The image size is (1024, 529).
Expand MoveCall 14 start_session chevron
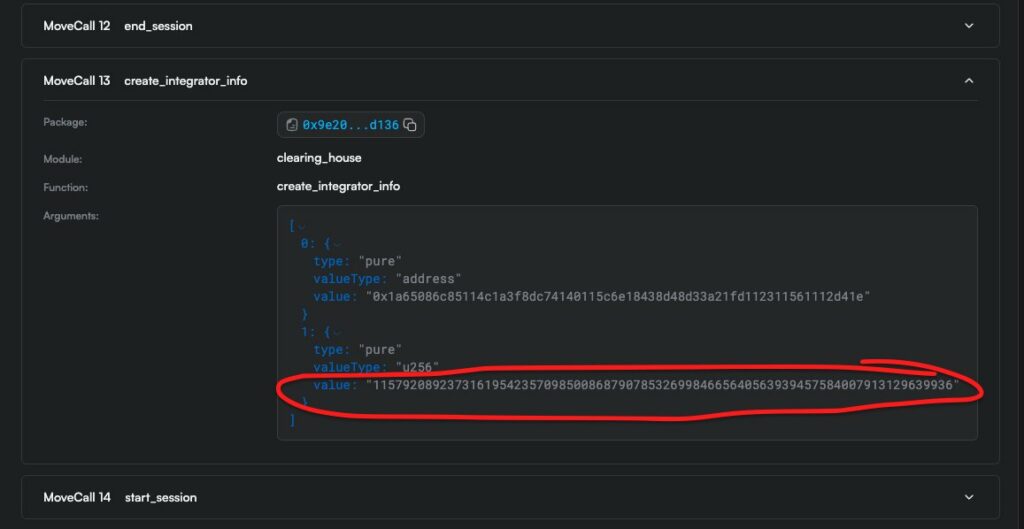(969, 498)
